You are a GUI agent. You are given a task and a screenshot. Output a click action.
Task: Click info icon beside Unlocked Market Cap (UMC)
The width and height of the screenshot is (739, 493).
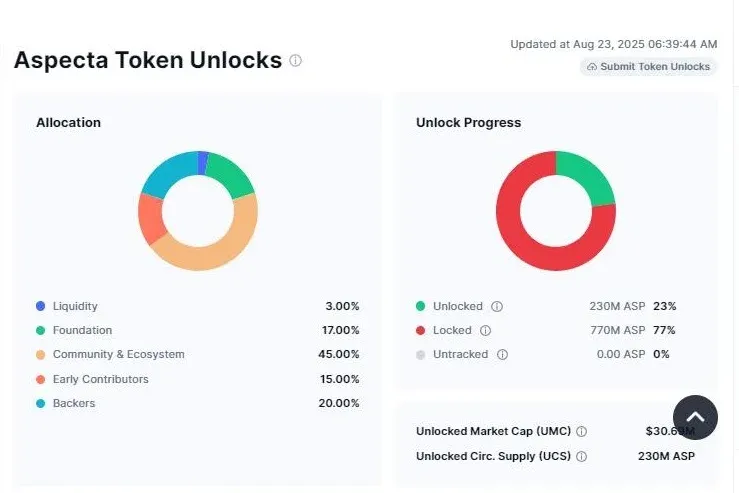coord(582,431)
